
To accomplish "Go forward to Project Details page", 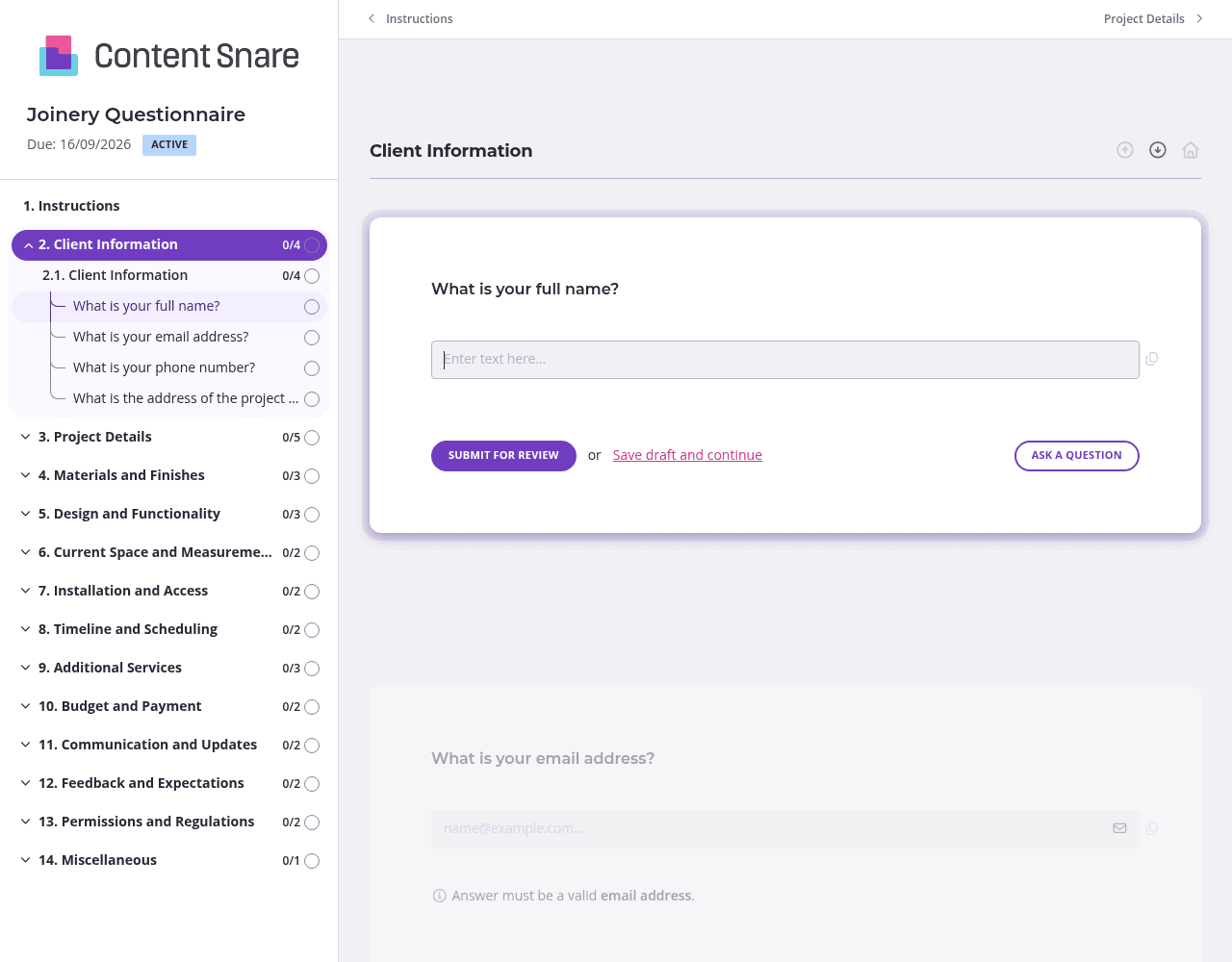I will 1153,18.
